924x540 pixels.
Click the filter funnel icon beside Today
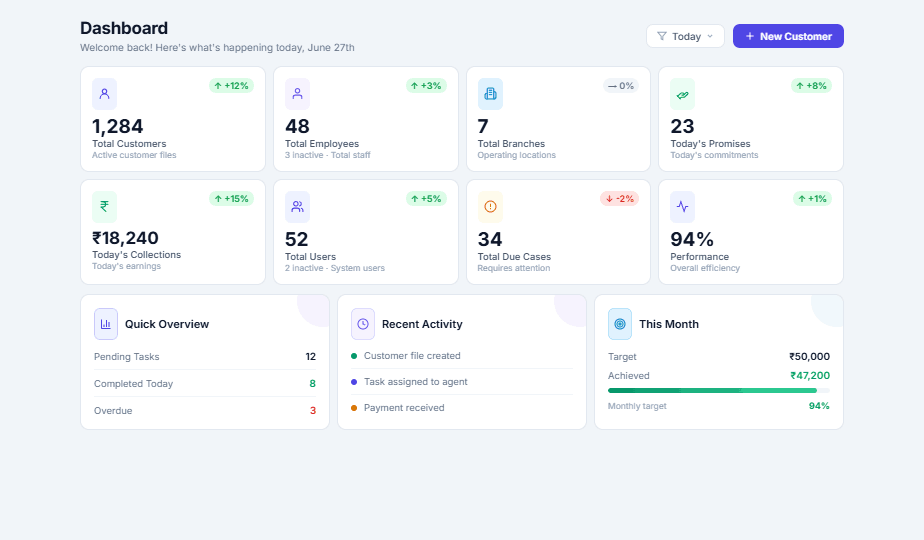pyautogui.click(x=662, y=36)
